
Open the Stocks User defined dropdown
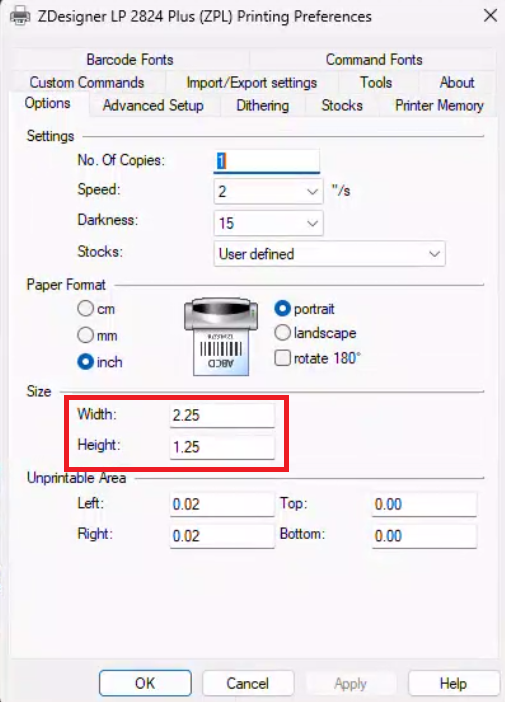coord(330,254)
